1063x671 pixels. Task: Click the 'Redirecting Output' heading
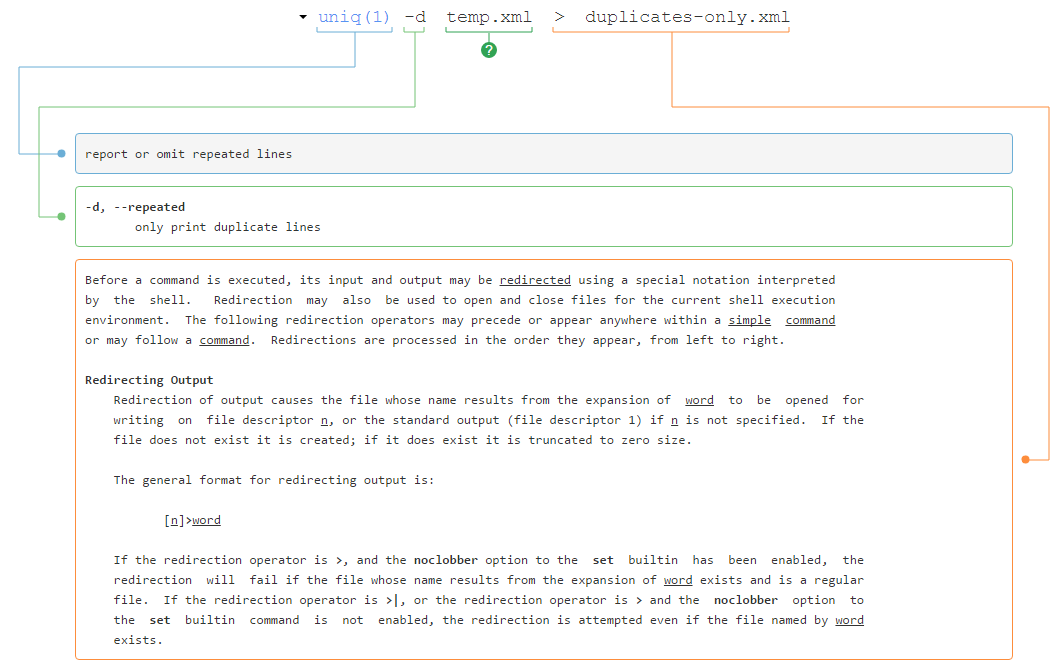[x=149, y=380]
